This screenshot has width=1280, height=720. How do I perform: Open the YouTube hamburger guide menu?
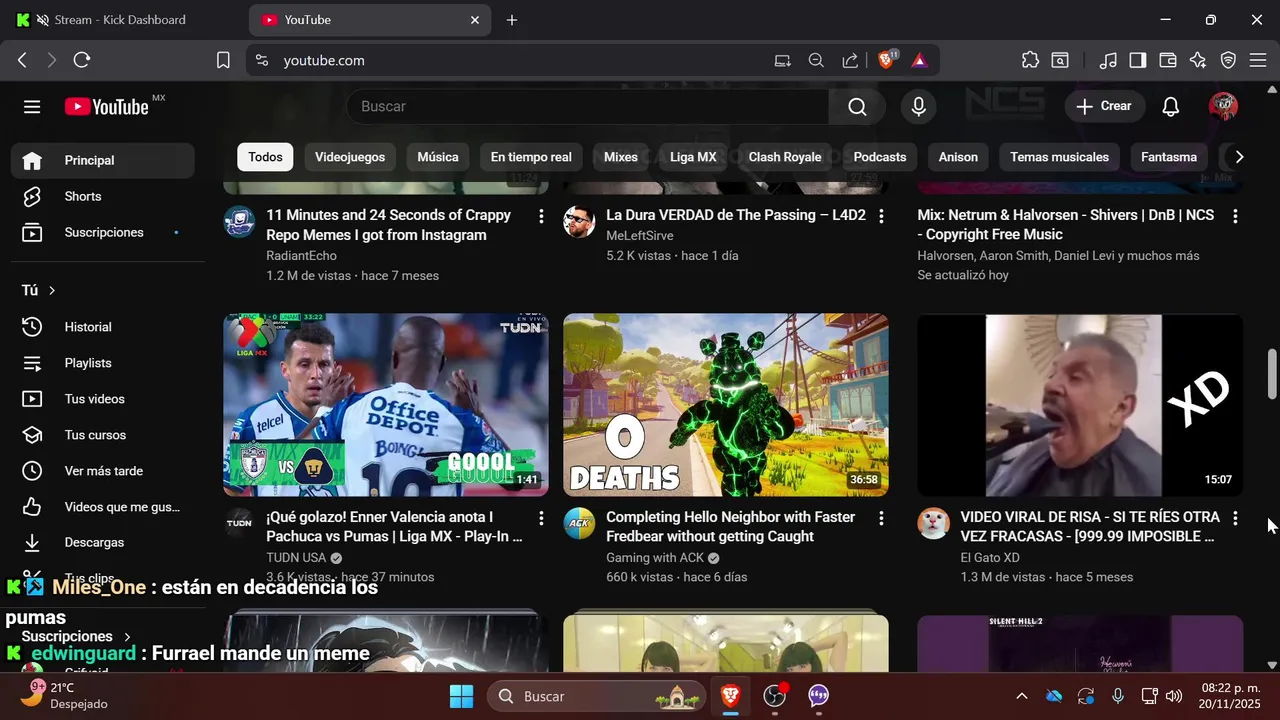(32, 106)
